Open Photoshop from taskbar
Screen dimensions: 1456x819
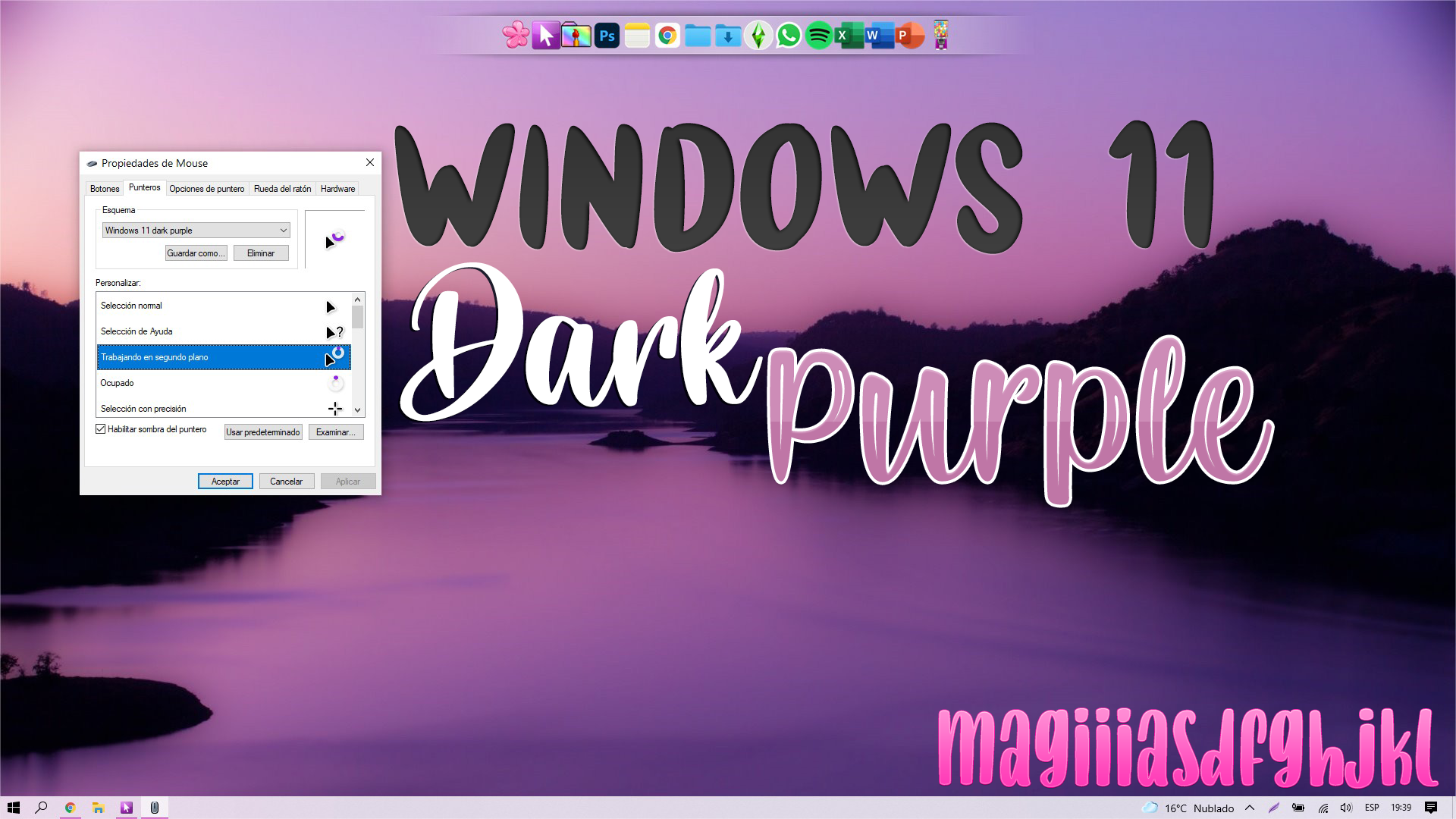click(609, 35)
